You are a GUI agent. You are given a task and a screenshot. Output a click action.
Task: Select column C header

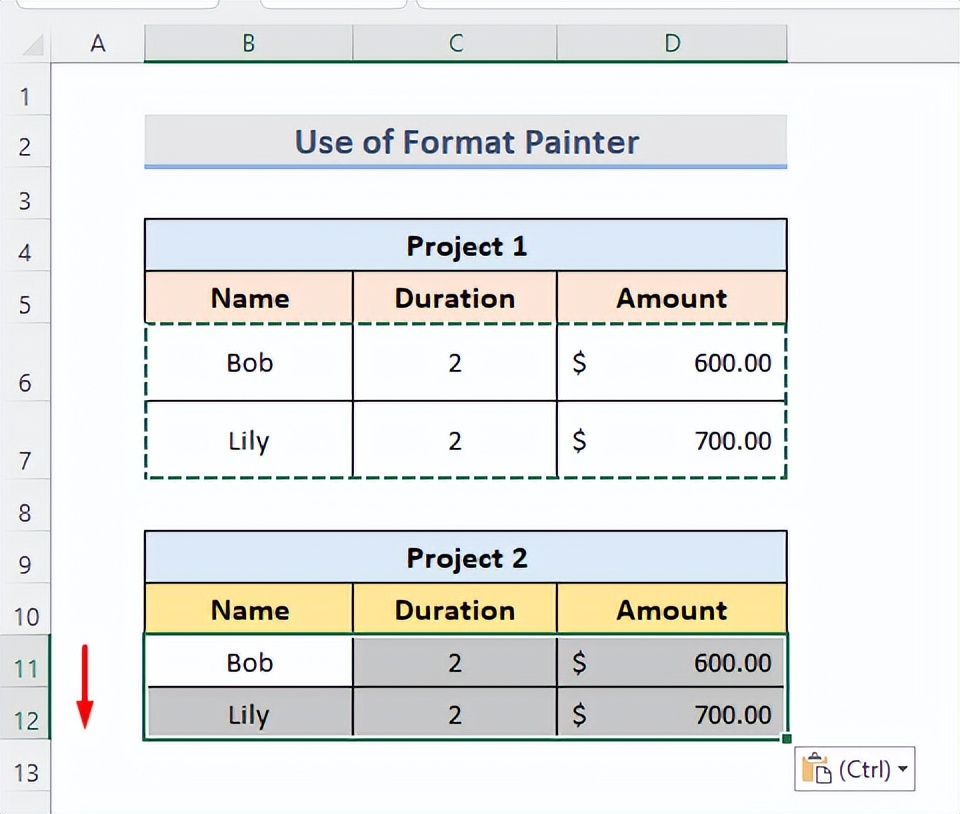(x=455, y=43)
